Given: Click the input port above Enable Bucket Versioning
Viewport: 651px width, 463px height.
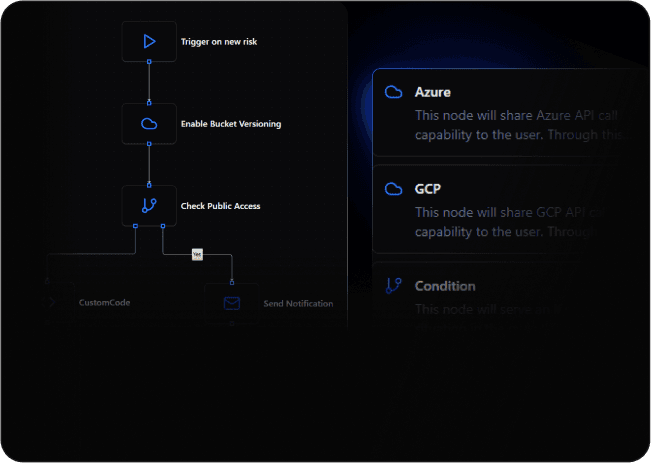Looking at the screenshot, I should [x=149, y=103].
